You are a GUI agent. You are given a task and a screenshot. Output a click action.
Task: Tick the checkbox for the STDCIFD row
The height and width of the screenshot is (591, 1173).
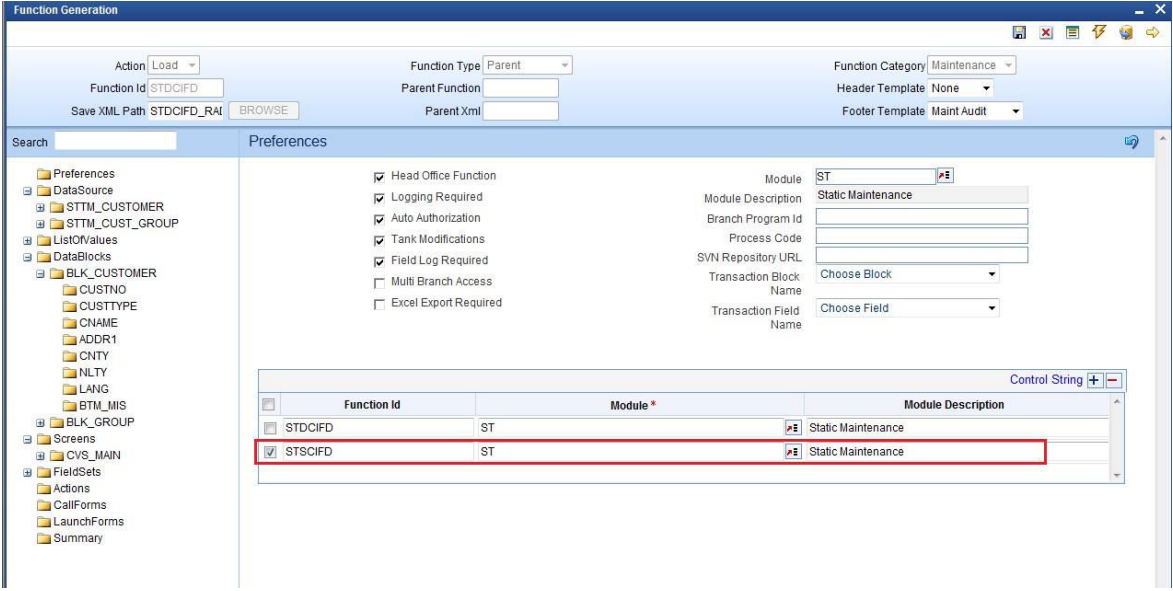click(x=270, y=428)
